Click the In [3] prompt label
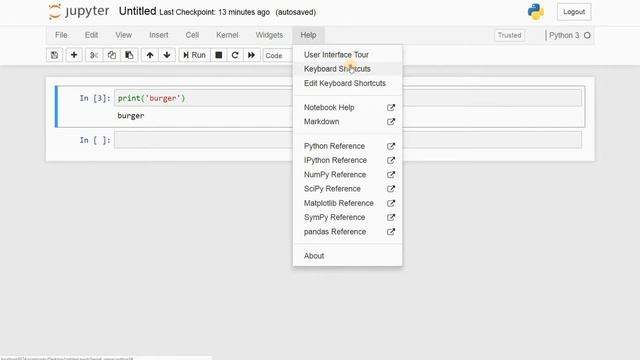 point(95,98)
